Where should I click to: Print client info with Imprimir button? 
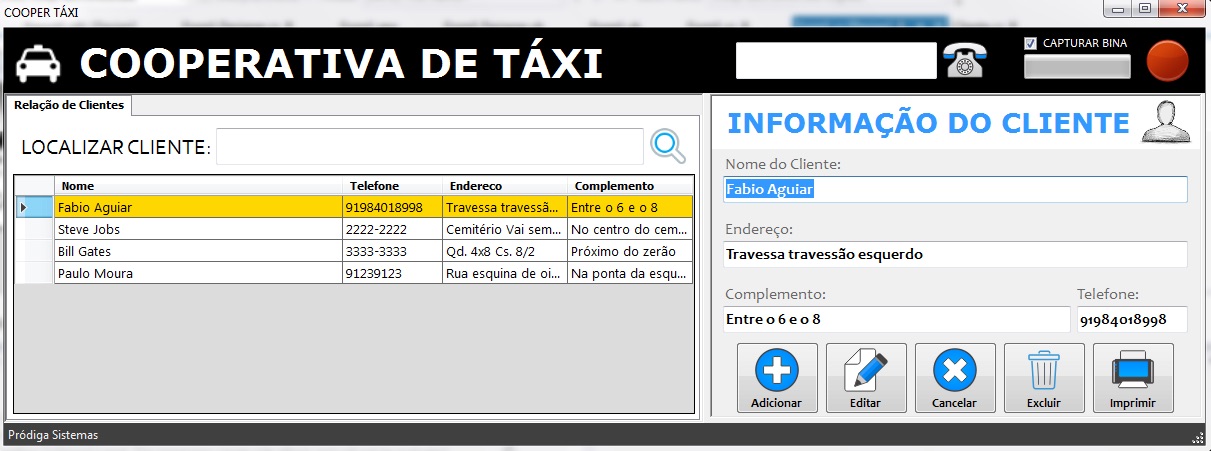[1133, 378]
